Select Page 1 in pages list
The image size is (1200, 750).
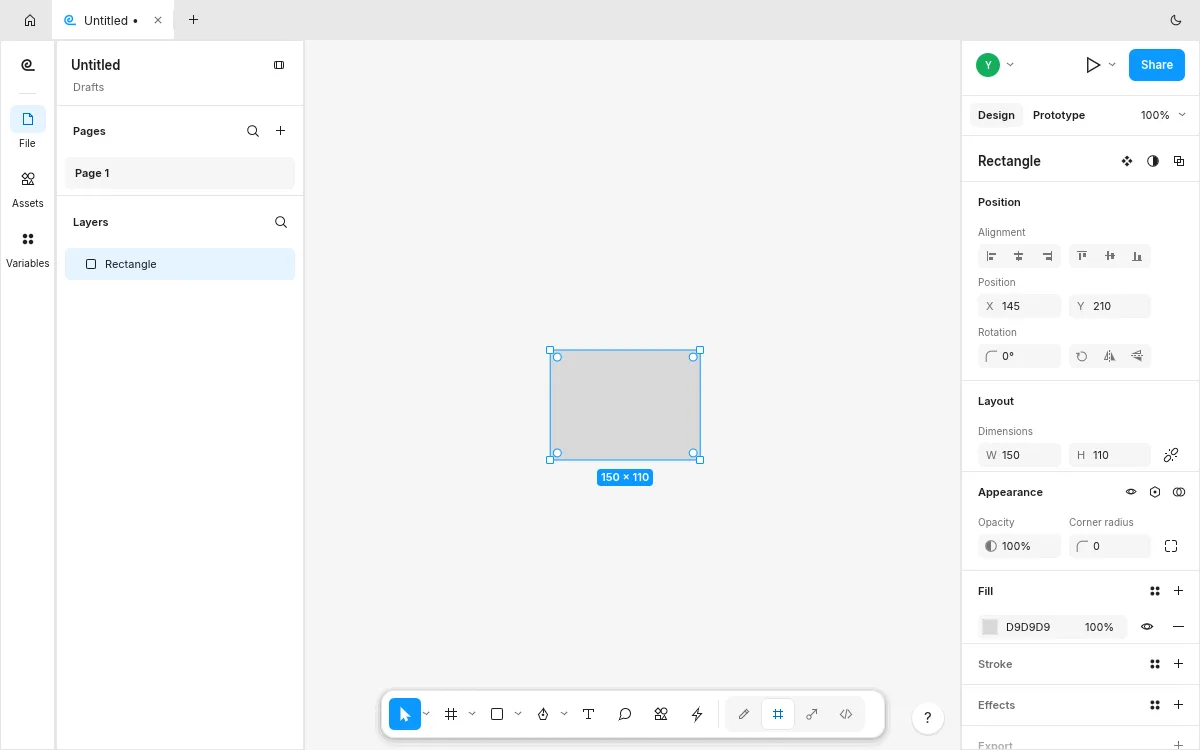(180, 173)
